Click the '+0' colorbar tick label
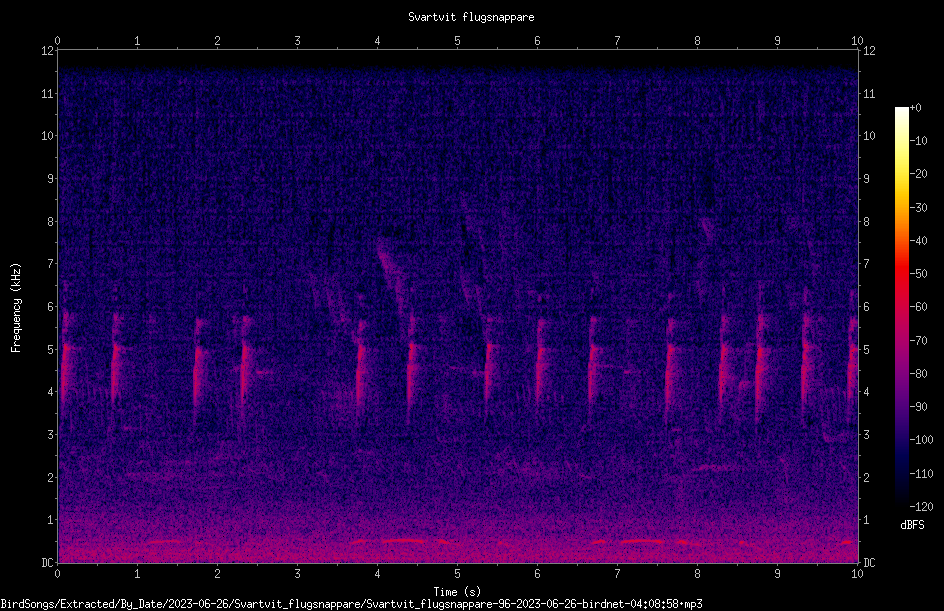 pyautogui.click(x=916, y=108)
